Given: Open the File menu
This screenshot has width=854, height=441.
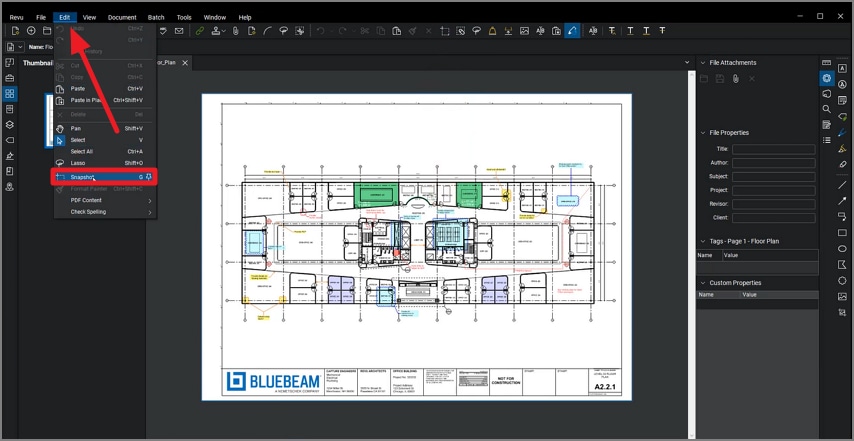Looking at the screenshot, I should pyautogui.click(x=41, y=17).
